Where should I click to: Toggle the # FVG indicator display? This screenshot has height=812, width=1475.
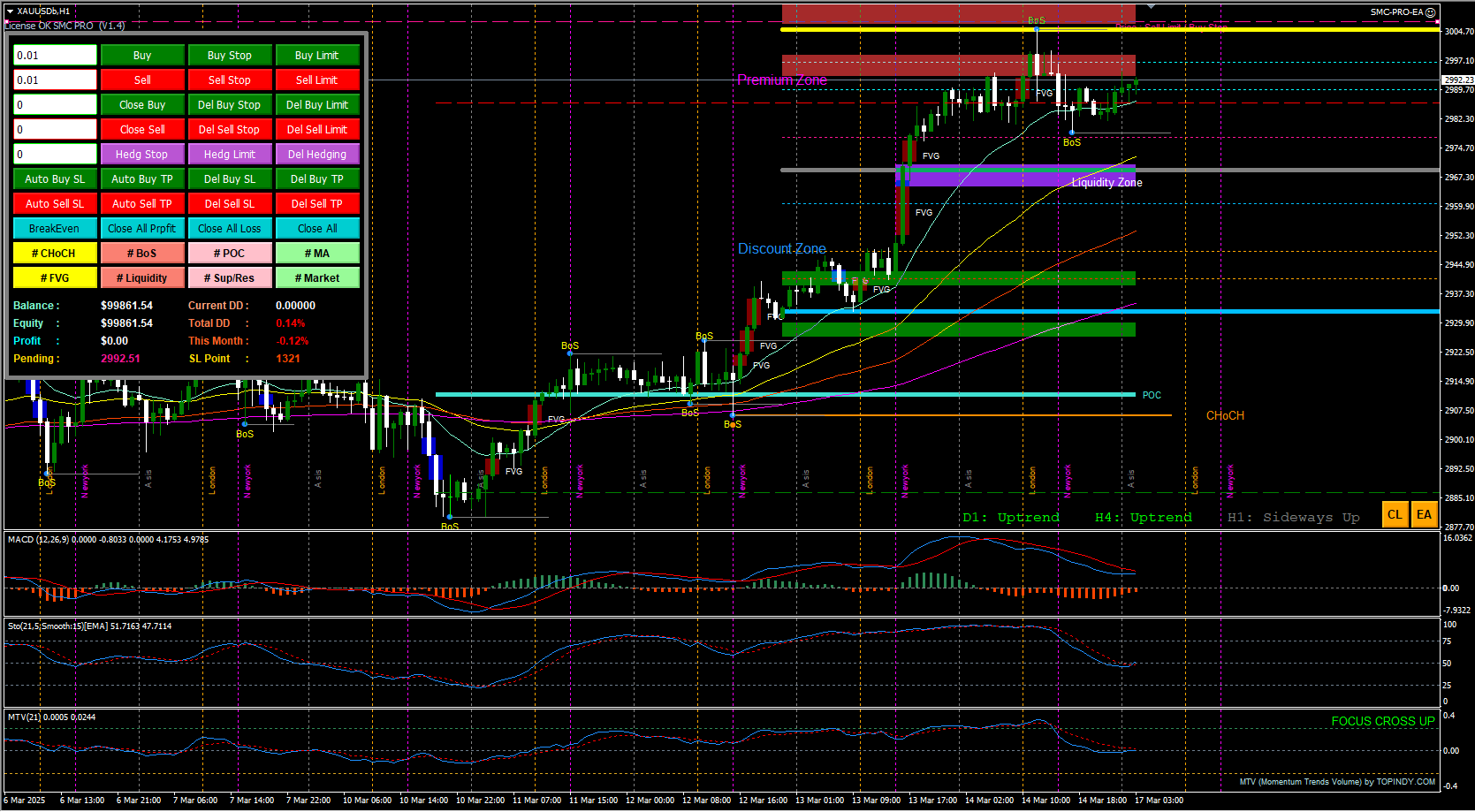pos(55,278)
